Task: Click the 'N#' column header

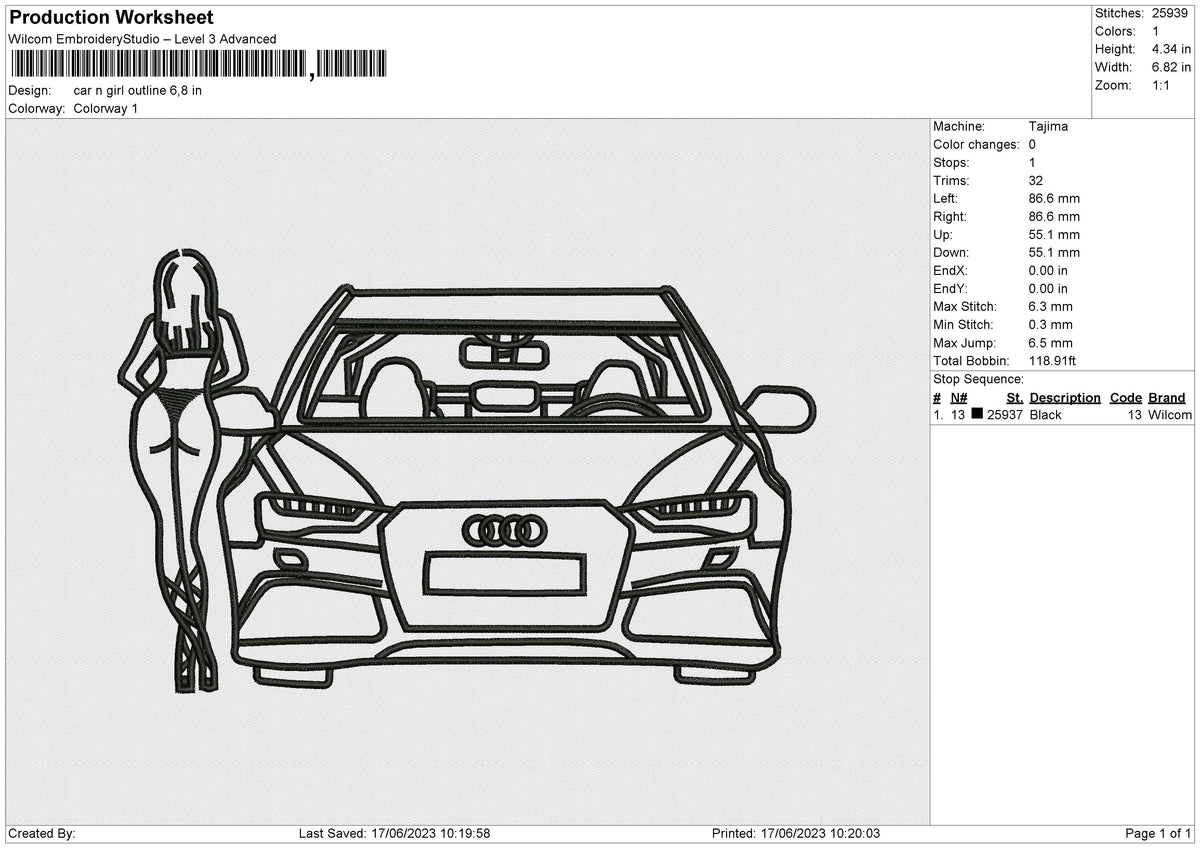Action: 959,397
